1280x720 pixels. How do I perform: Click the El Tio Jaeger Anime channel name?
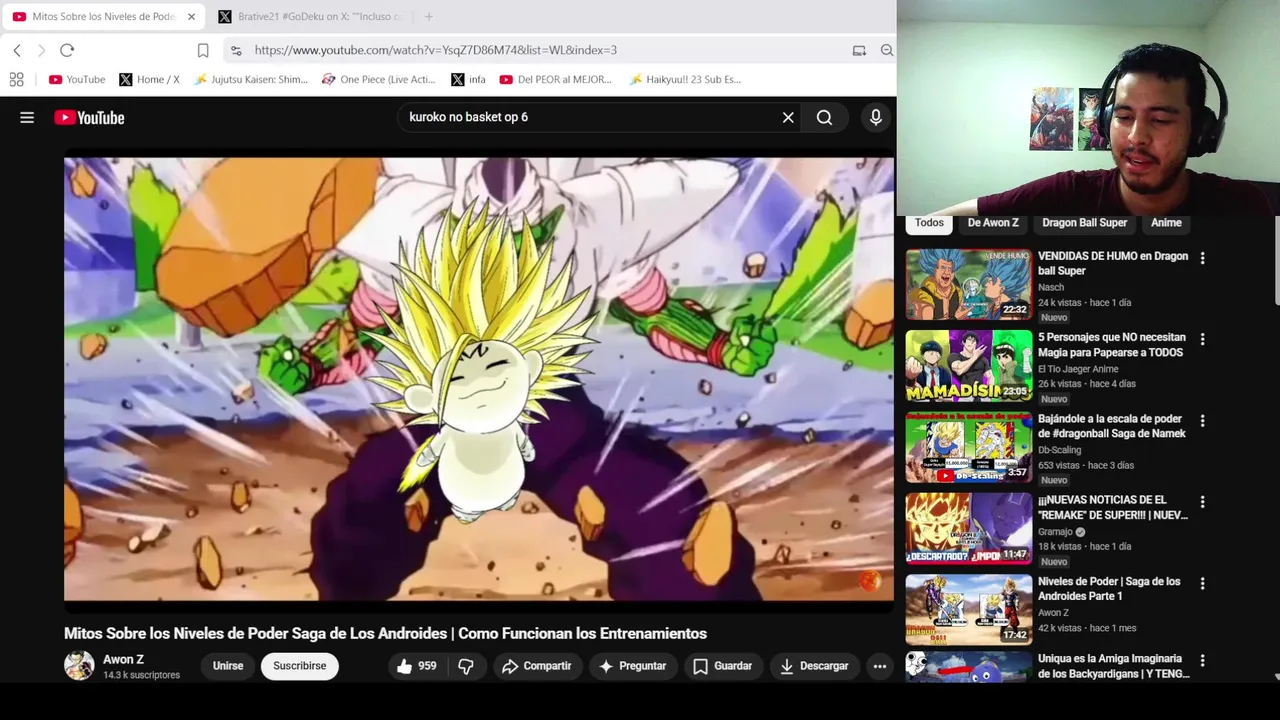pyautogui.click(x=1078, y=369)
